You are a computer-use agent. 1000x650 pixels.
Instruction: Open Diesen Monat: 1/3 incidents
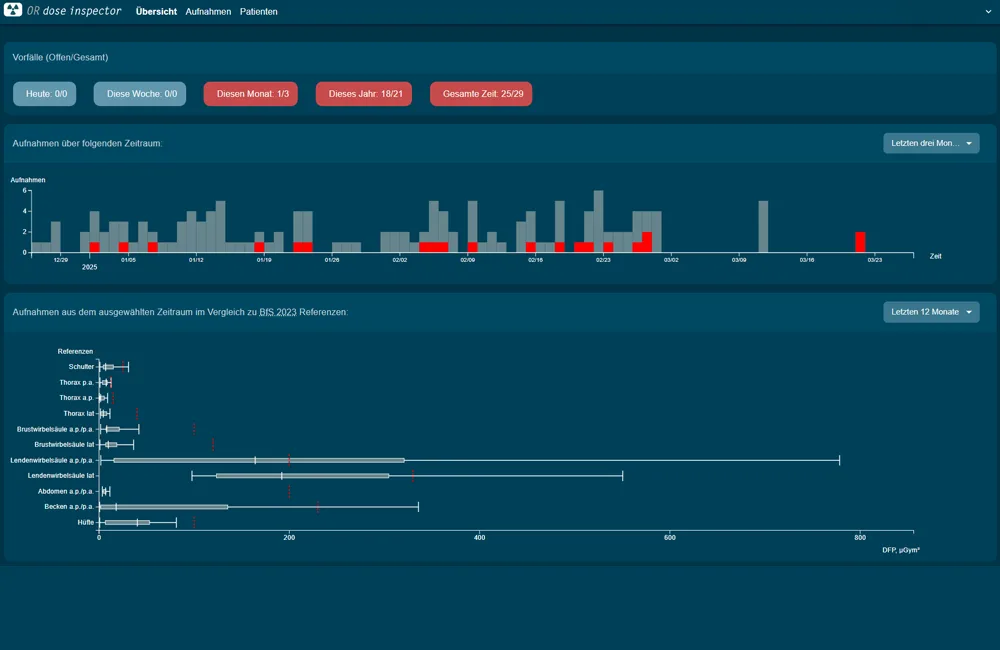point(252,94)
